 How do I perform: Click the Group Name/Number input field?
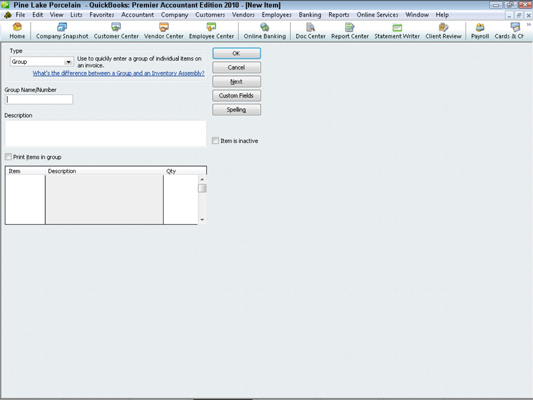(39, 99)
